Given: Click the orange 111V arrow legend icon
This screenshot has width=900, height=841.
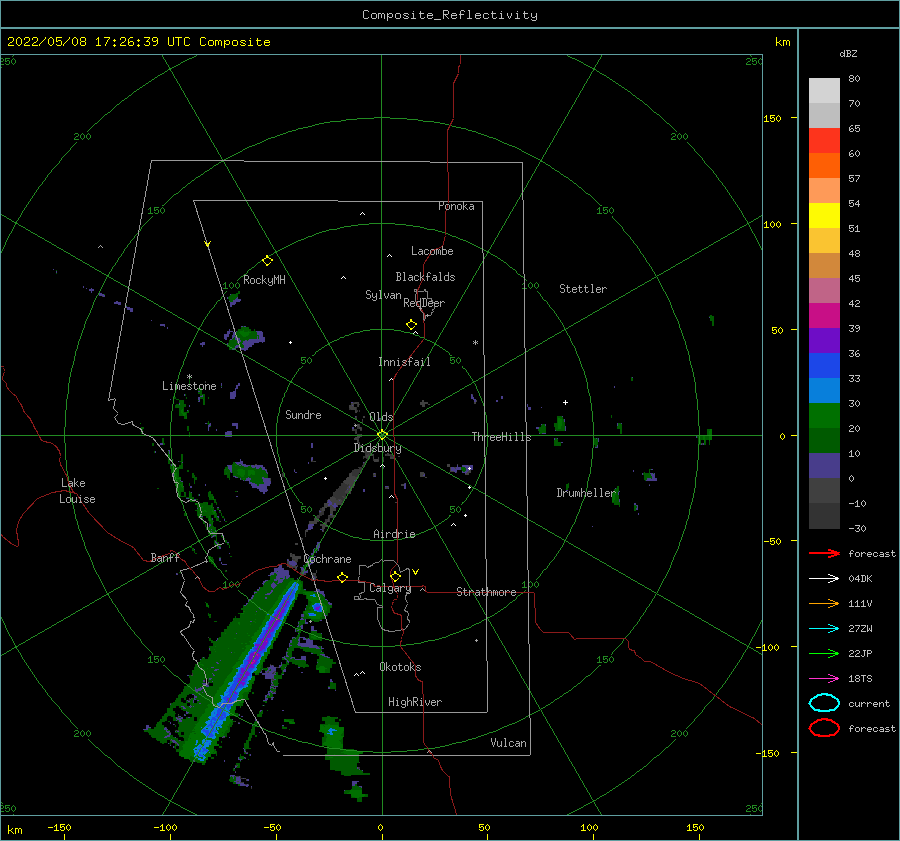Looking at the screenshot, I should point(824,603).
